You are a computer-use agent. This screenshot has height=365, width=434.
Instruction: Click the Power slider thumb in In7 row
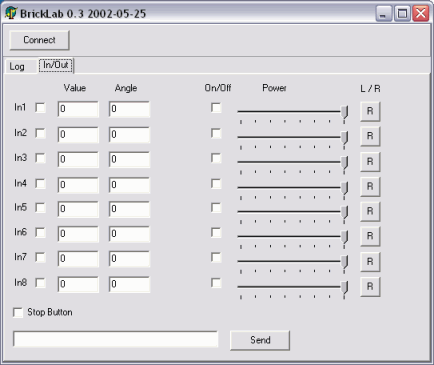[344, 262]
